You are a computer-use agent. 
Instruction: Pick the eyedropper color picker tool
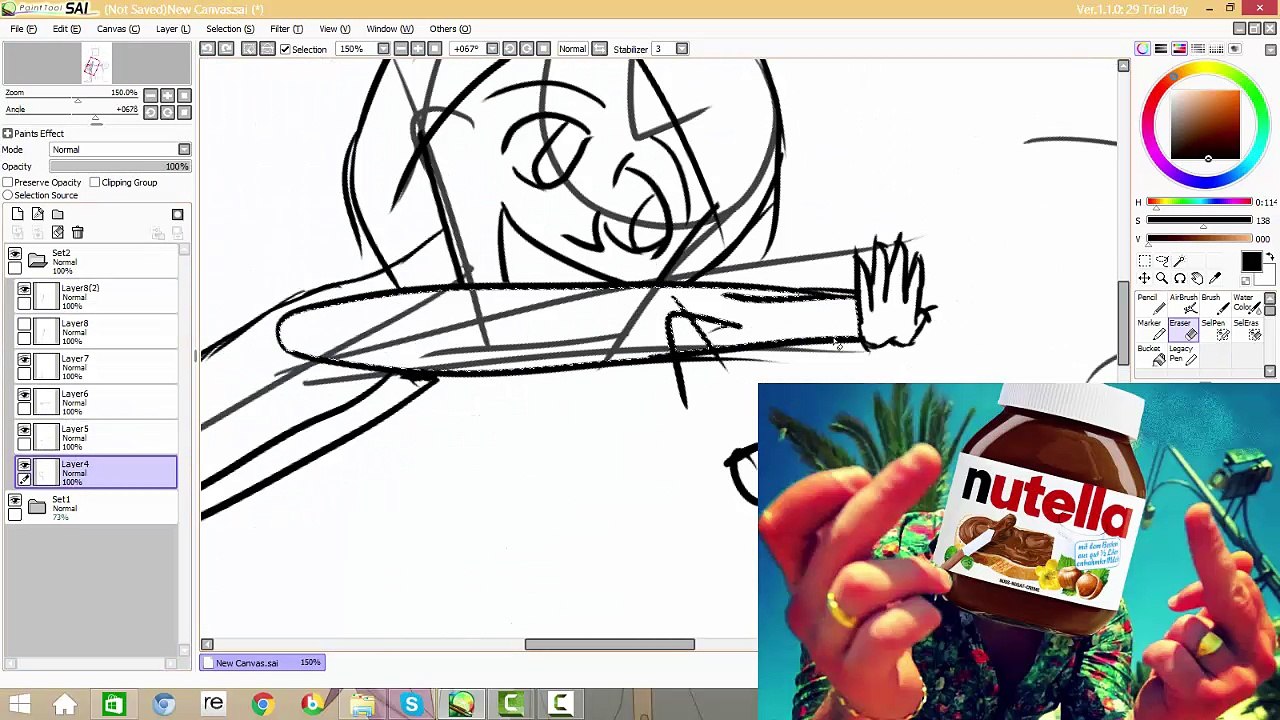coord(1216,279)
